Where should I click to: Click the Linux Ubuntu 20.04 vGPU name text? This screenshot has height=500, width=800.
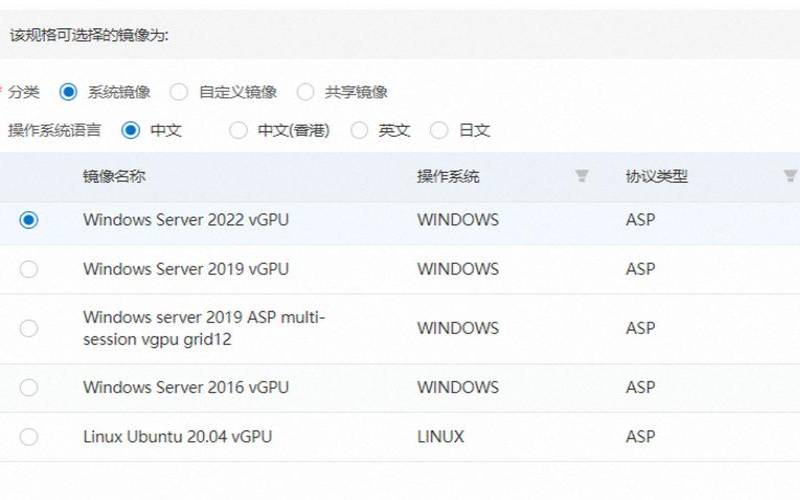[177, 437]
